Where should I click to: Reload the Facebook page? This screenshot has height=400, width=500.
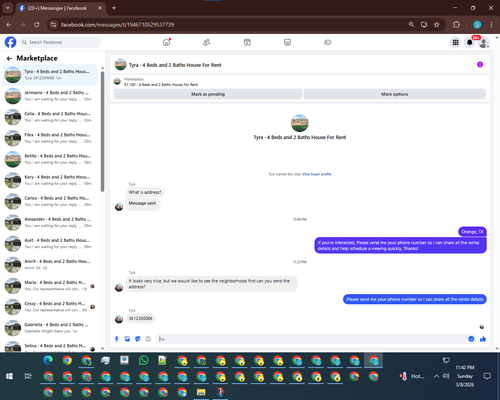coord(37,25)
